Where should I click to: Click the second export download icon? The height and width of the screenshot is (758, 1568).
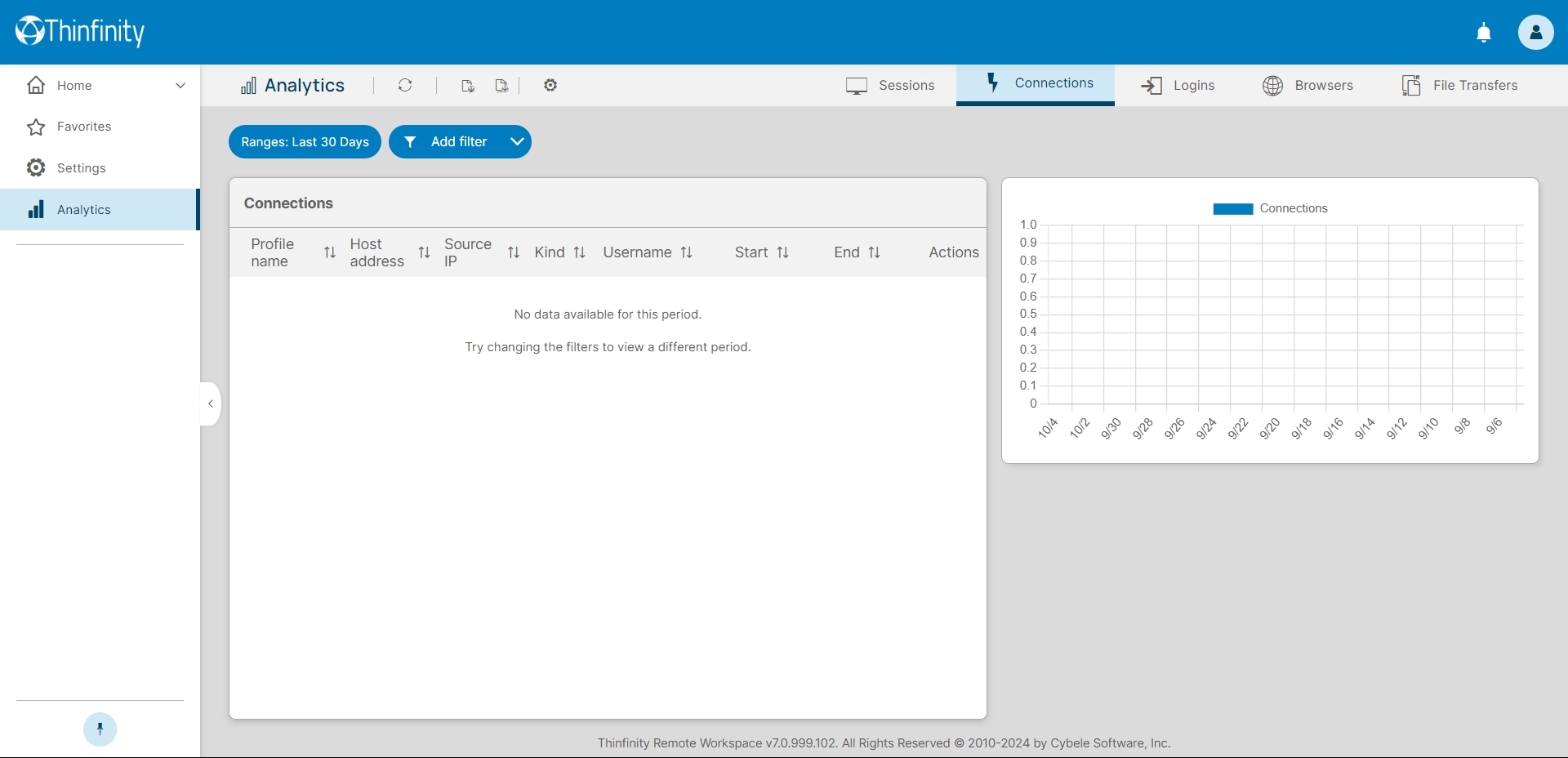click(501, 86)
